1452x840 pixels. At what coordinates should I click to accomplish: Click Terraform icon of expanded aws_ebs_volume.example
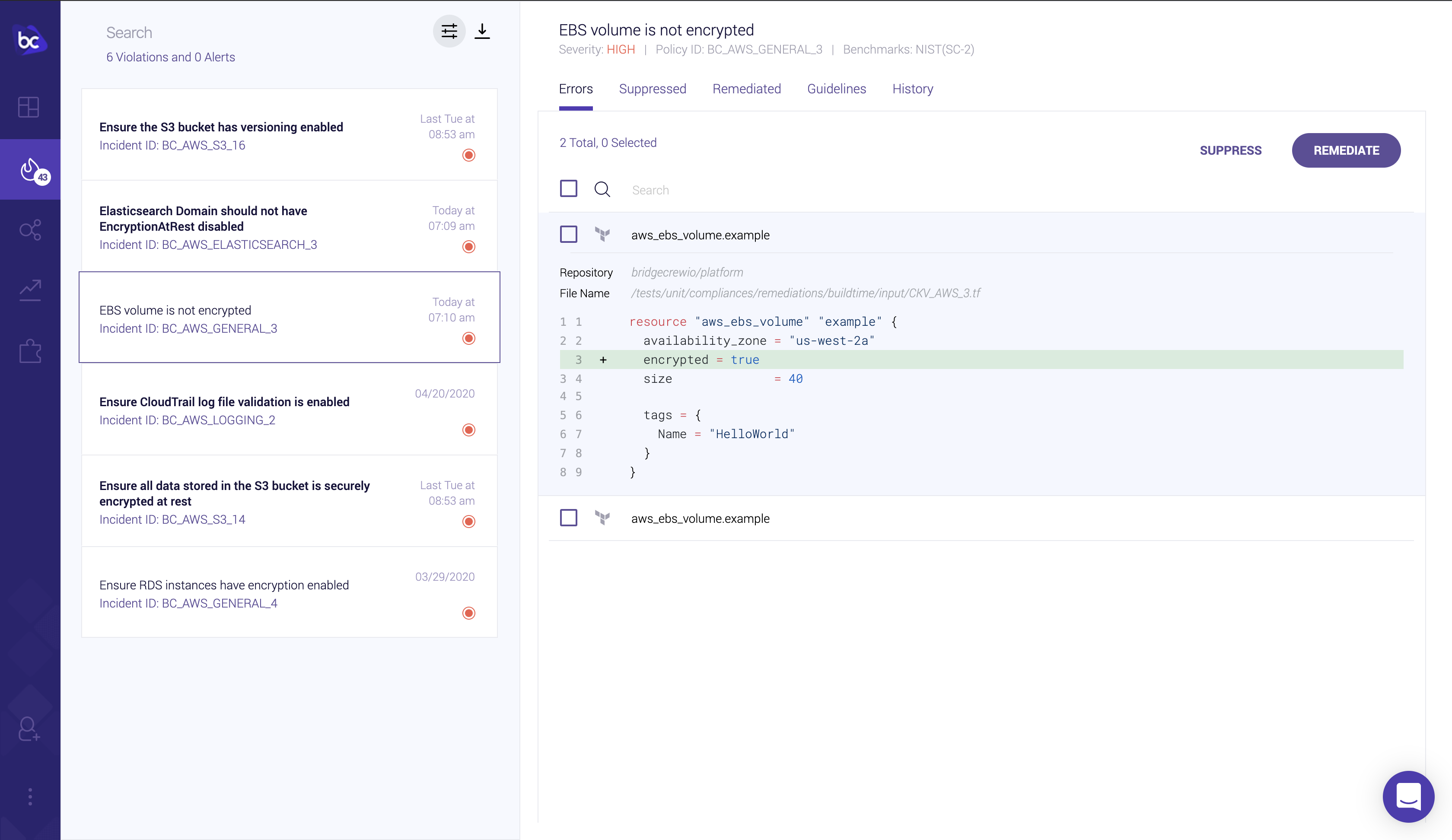tap(602, 235)
